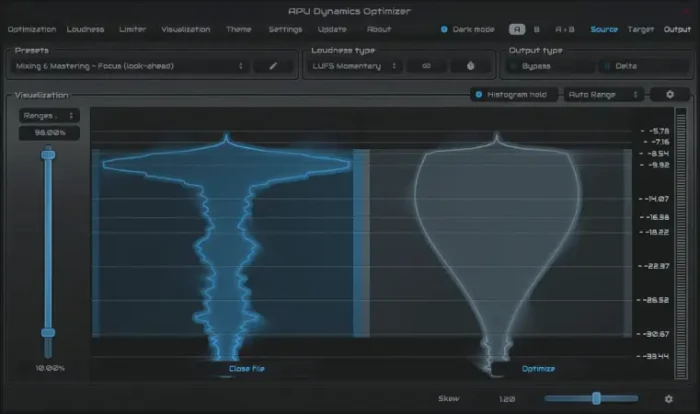Click the link icon beside LUFS Momentary
700x414 pixels.
[425, 67]
